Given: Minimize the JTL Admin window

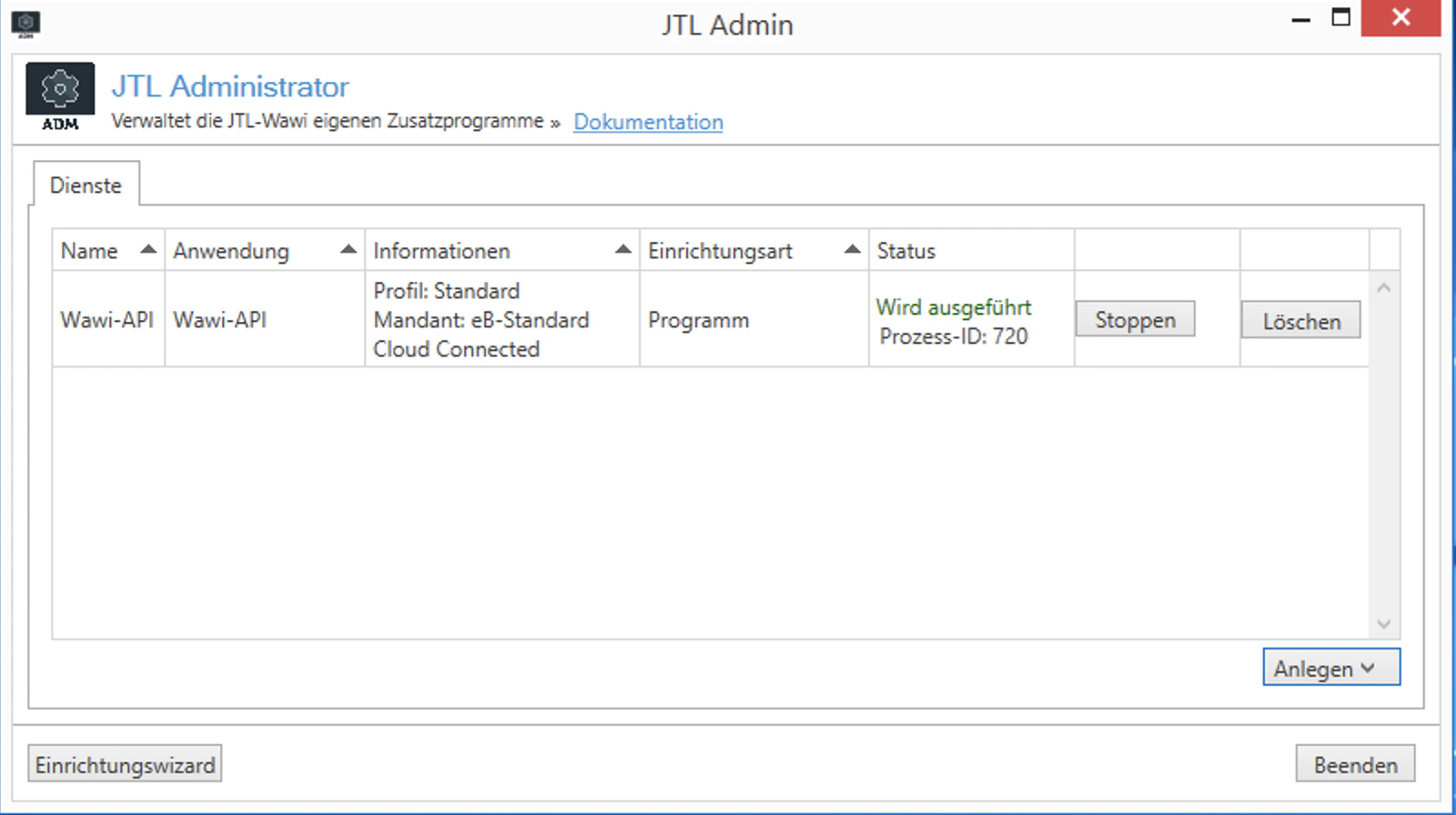Looking at the screenshot, I should point(1300,19).
